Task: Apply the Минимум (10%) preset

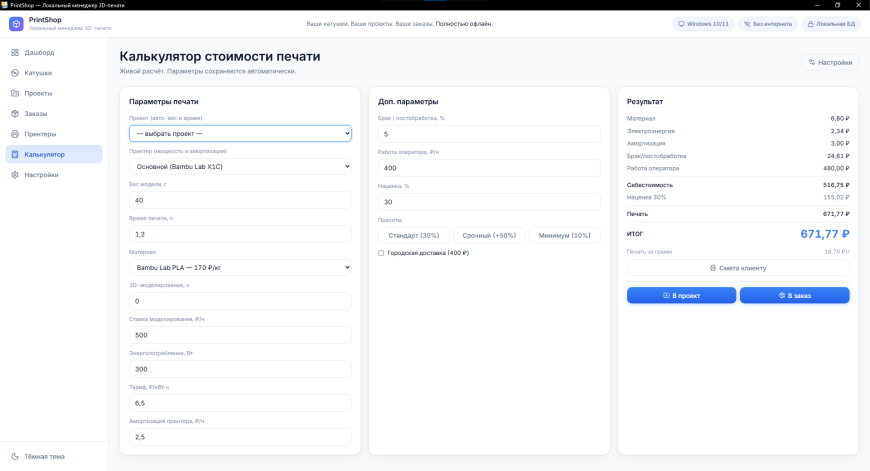Action: point(564,235)
